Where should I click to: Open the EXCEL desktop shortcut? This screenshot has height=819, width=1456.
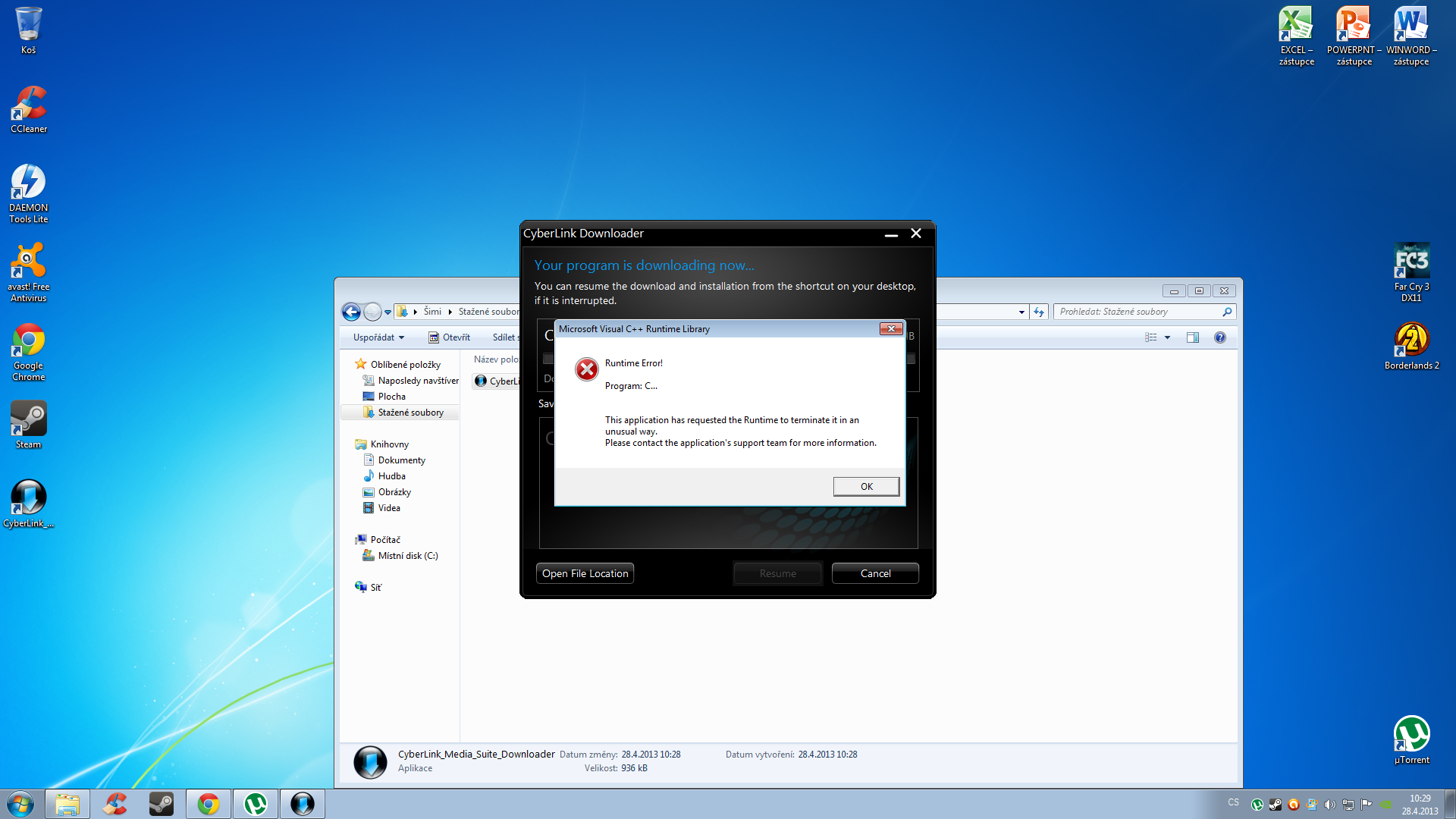coord(1296,36)
